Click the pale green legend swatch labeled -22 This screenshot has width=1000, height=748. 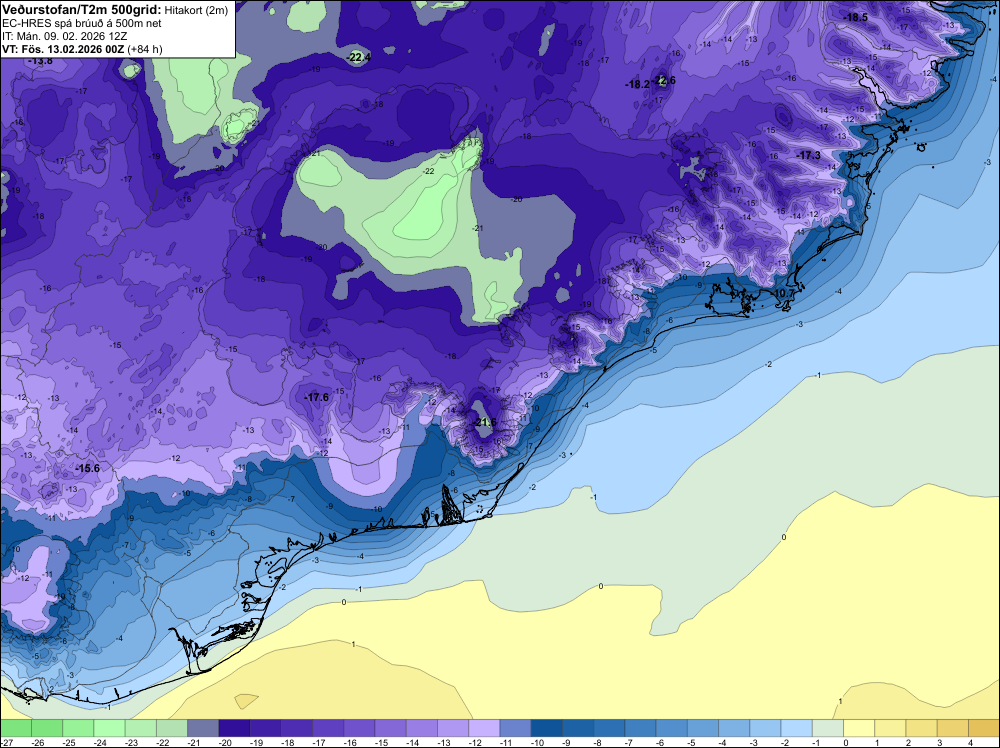(x=172, y=728)
